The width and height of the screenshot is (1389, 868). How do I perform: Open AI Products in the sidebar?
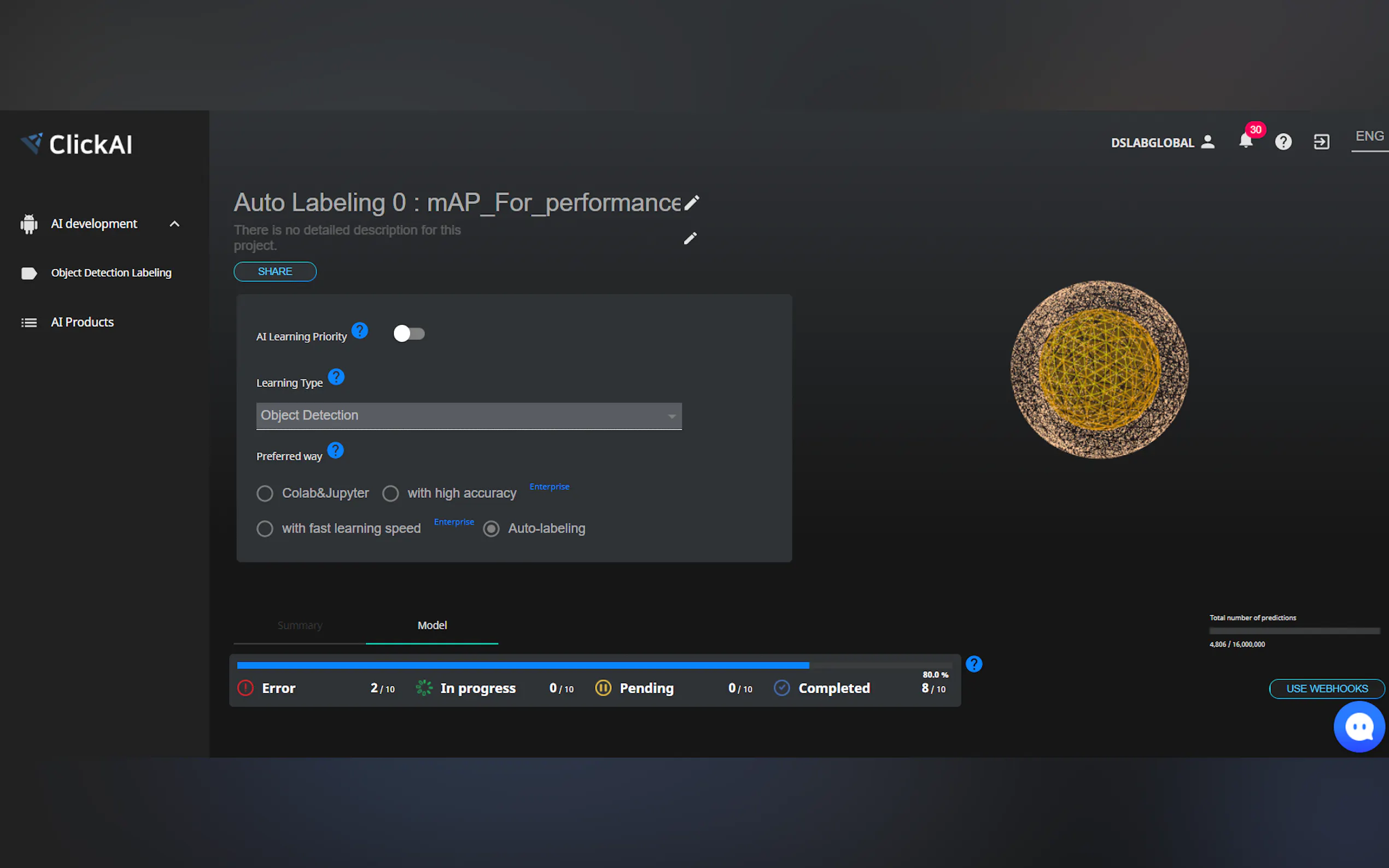pyautogui.click(x=82, y=322)
